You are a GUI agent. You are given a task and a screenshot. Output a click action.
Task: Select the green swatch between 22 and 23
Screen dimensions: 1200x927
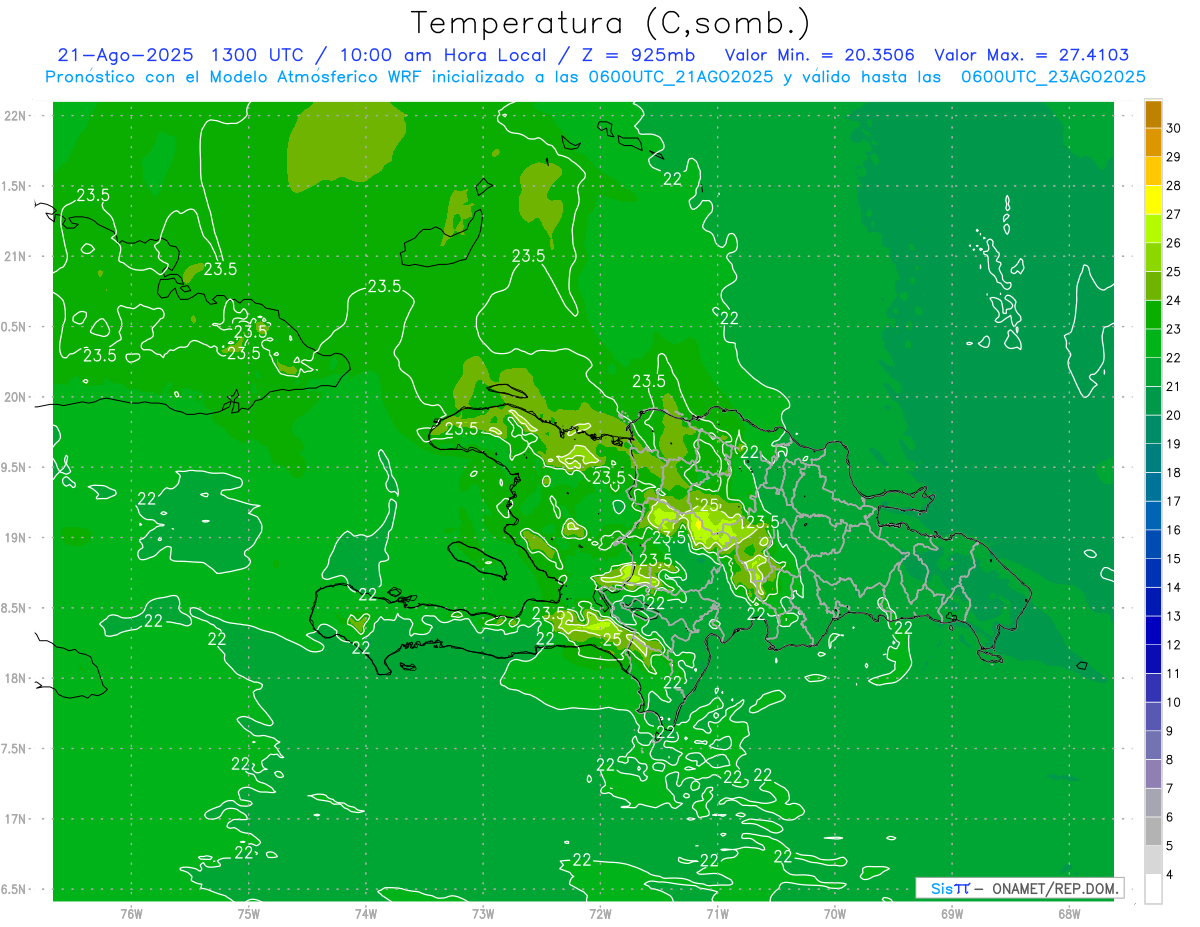click(x=1153, y=344)
